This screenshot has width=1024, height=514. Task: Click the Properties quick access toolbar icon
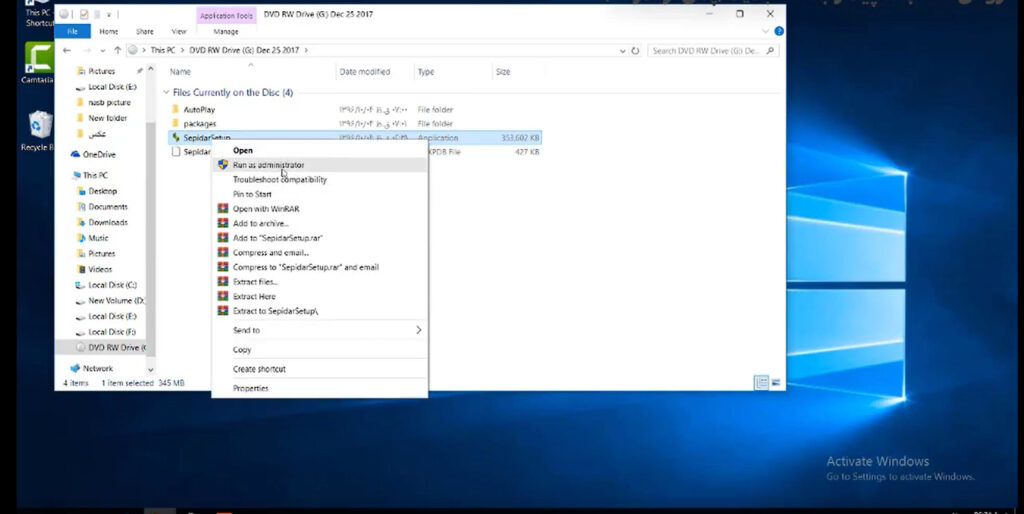pos(84,14)
